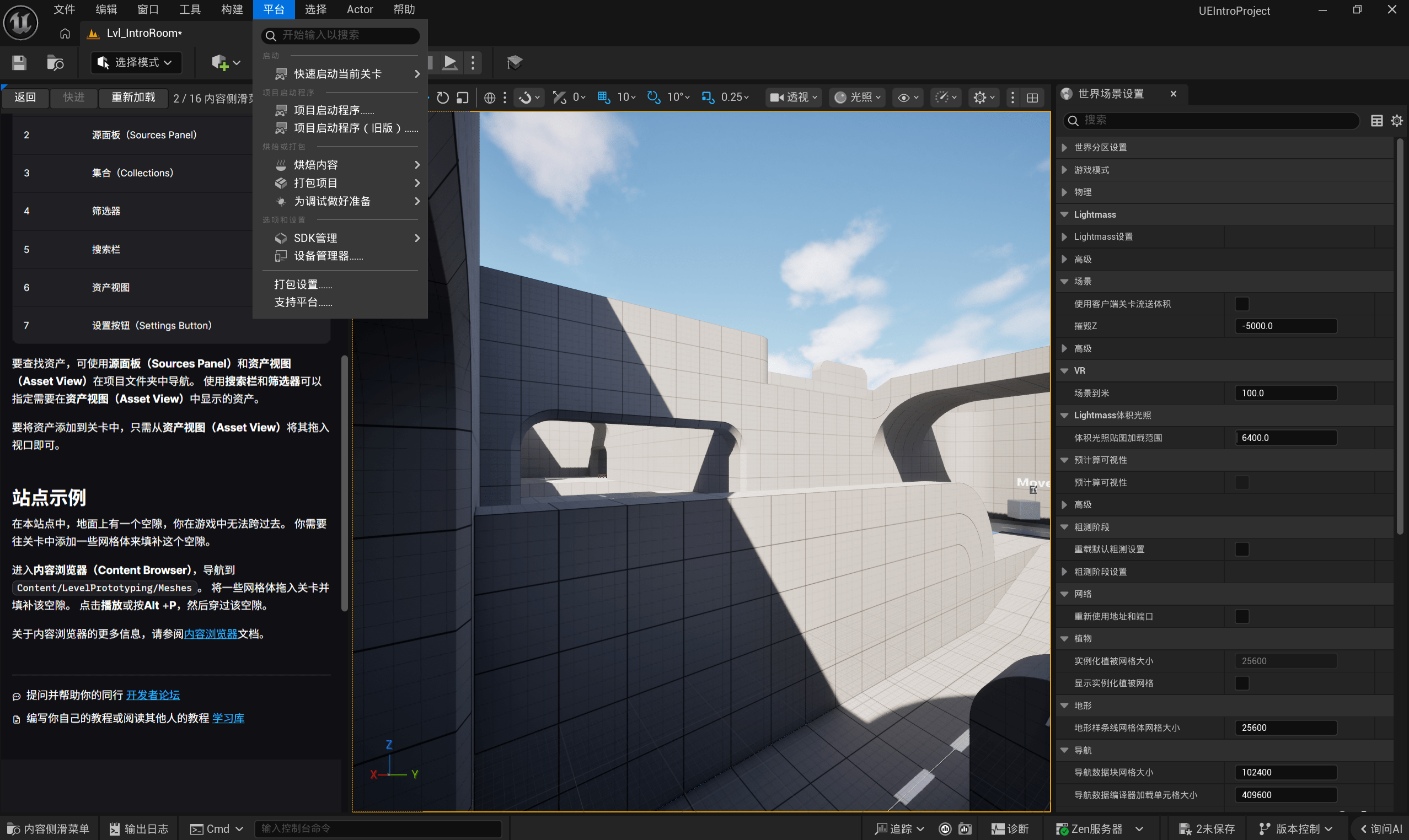
Task: Toggle grid snapping in the viewport toolbar
Action: point(603,97)
